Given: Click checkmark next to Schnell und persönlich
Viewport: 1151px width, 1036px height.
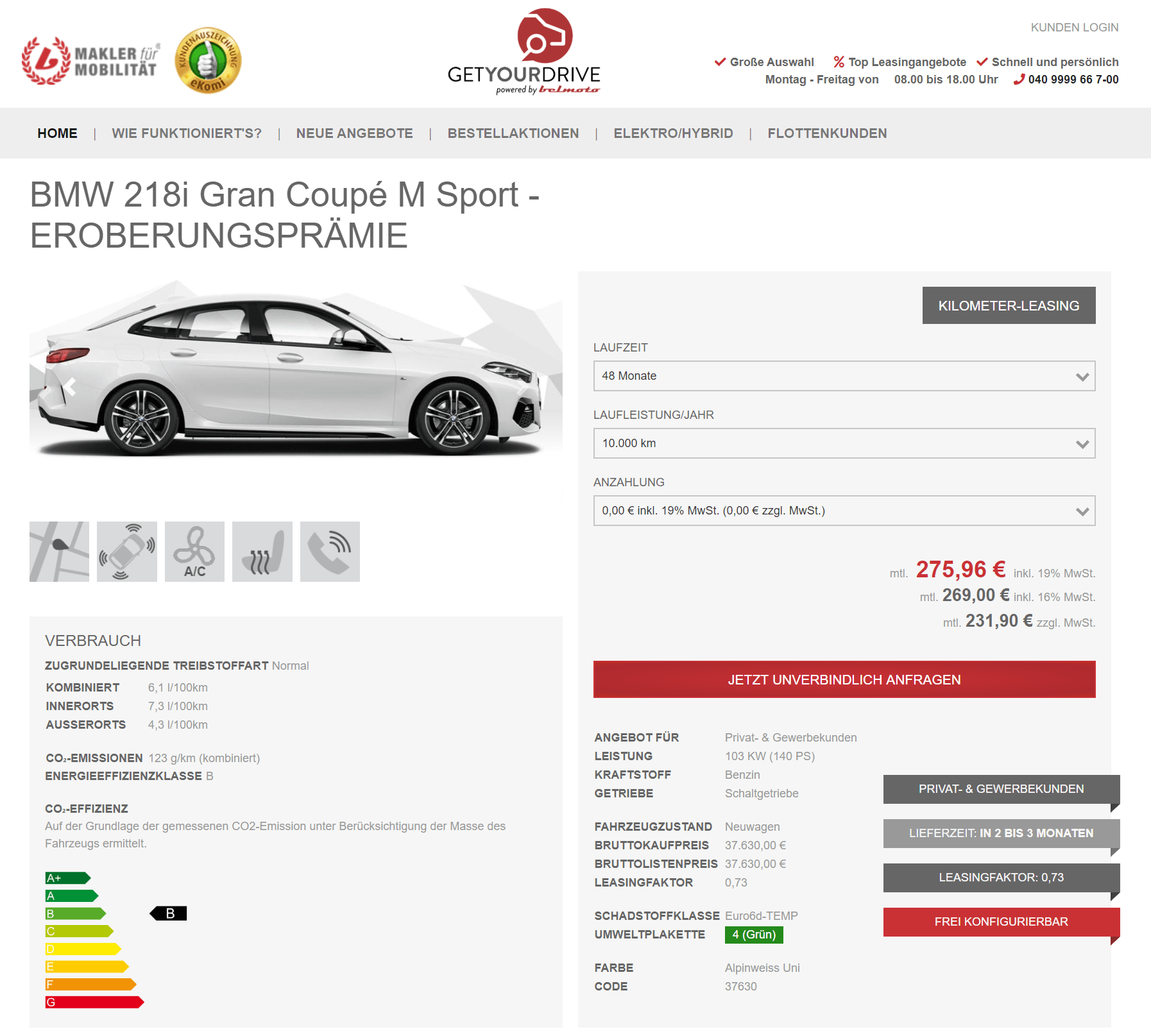Looking at the screenshot, I should (x=982, y=62).
